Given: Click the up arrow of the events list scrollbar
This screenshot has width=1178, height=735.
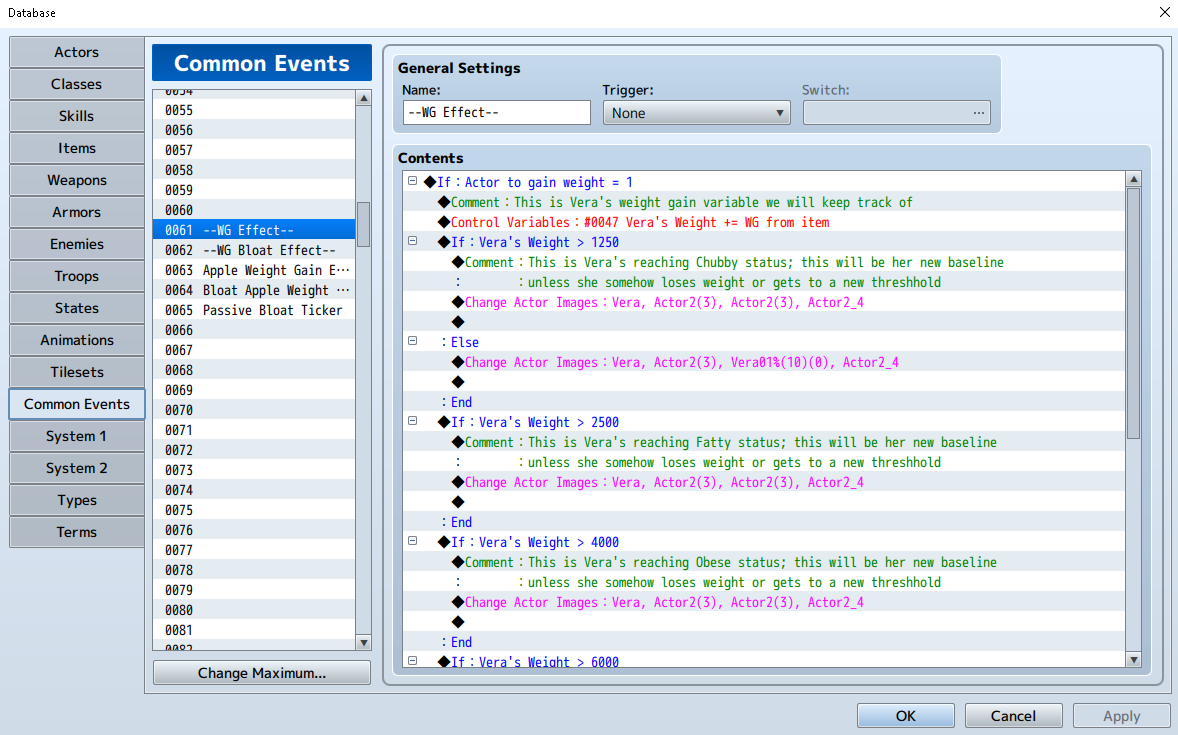Looking at the screenshot, I should point(364,98).
